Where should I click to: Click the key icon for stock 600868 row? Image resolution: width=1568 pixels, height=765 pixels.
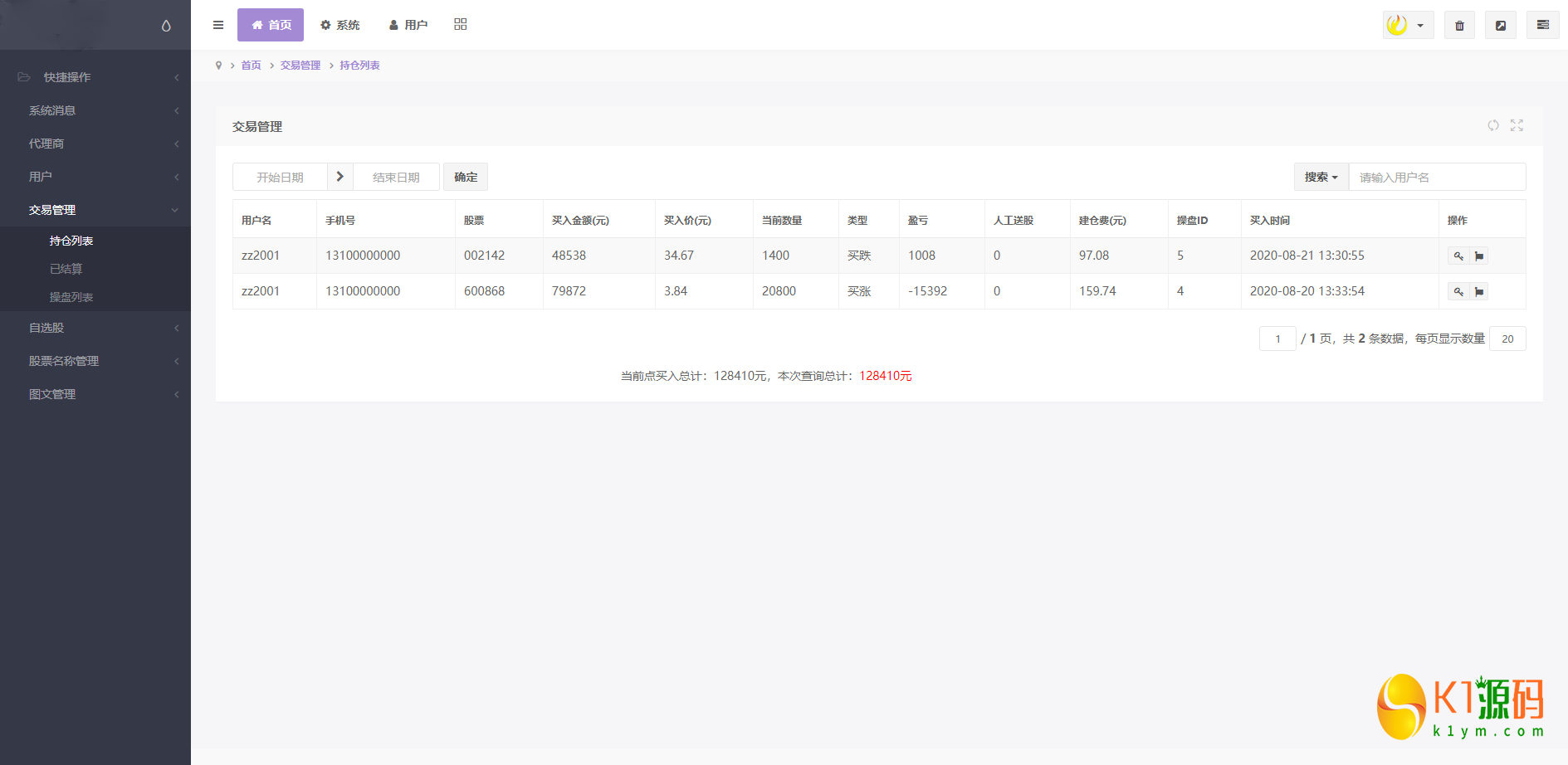[x=1458, y=292]
